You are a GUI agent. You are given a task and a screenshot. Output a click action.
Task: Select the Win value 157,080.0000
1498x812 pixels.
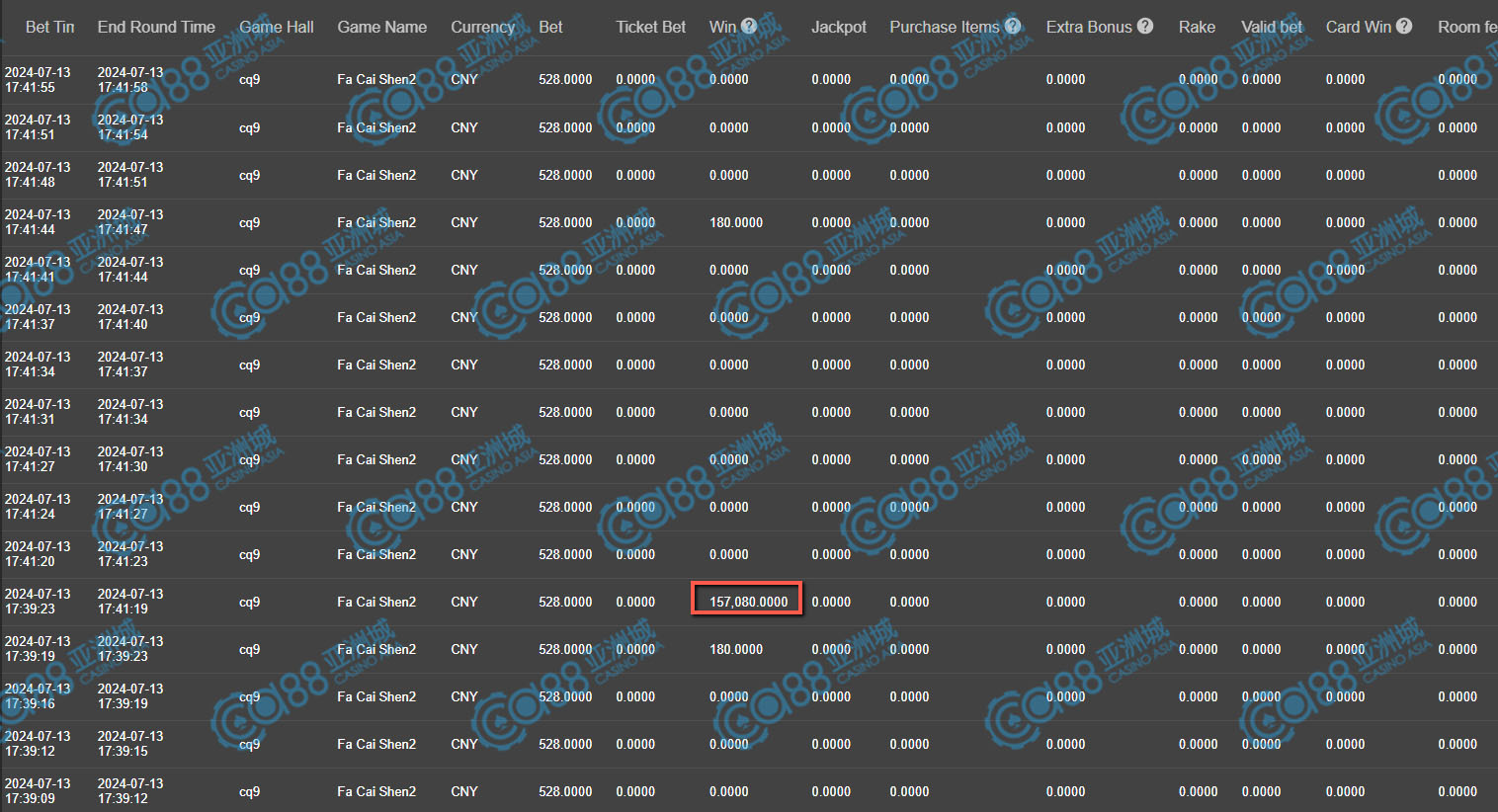pos(749,602)
